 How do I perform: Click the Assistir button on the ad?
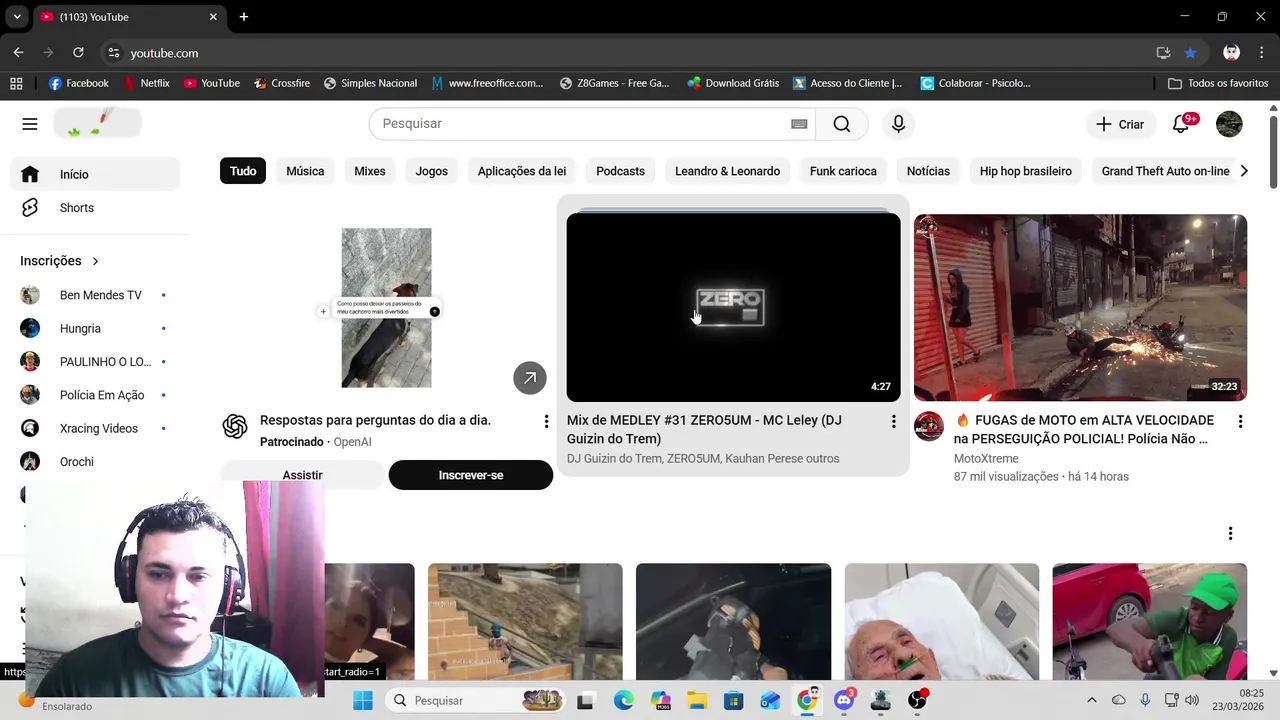[x=302, y=475]
